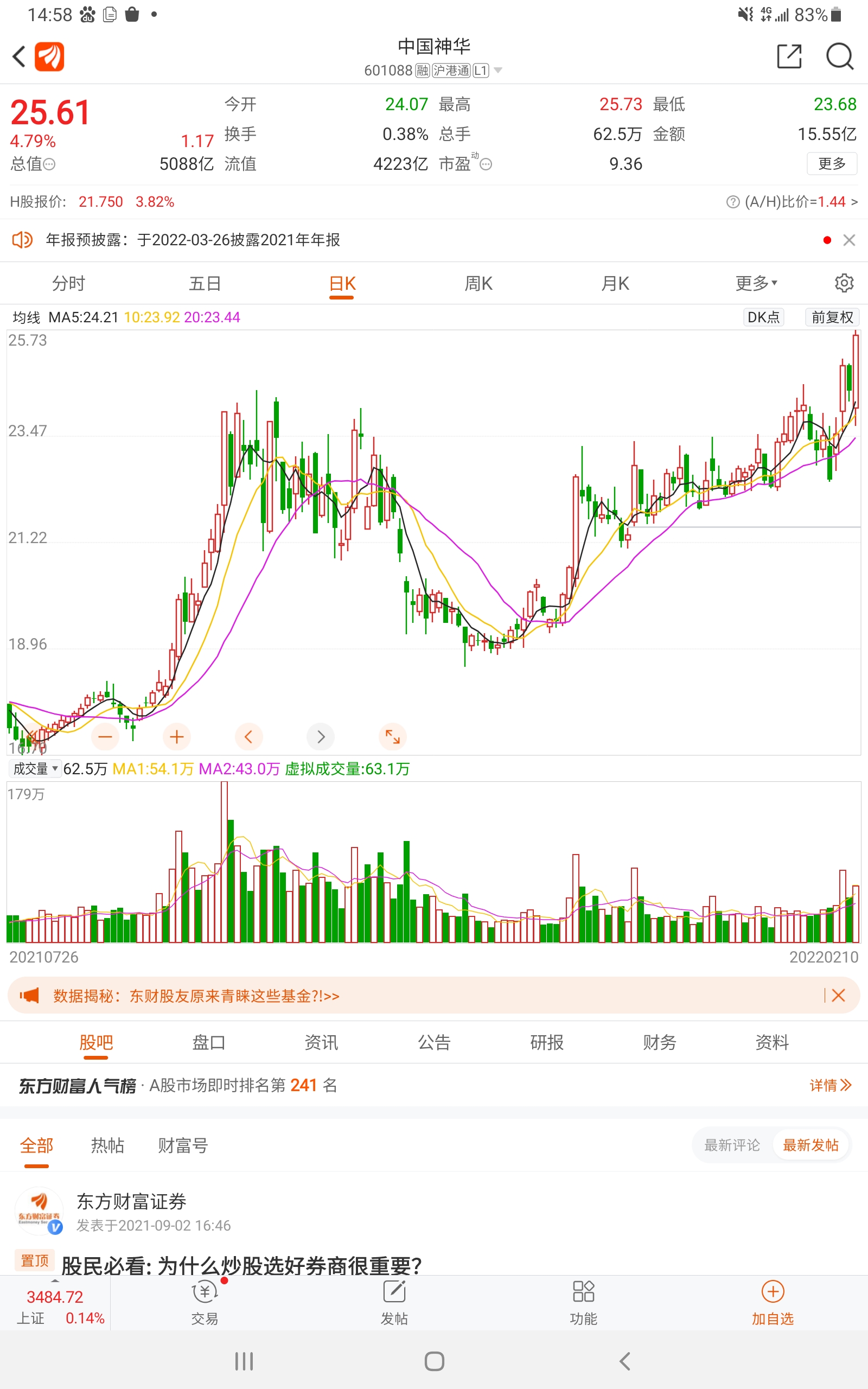Switch to the 周K chart tab
This screenshot has width=868, height=1389.
479,284
